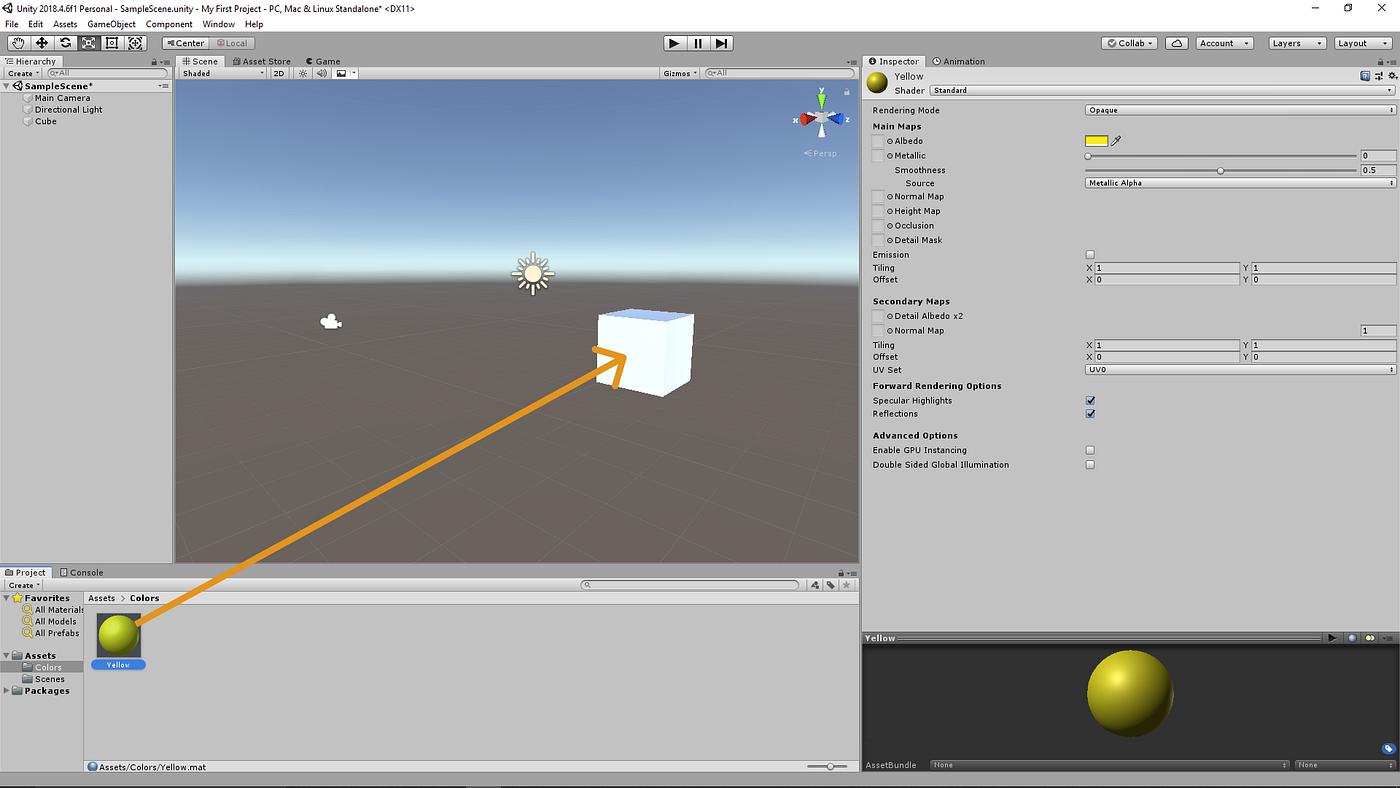This screenshot has height=788, width=1400.
Task: Select the Rotate tool
Action: tap(65, 42)
